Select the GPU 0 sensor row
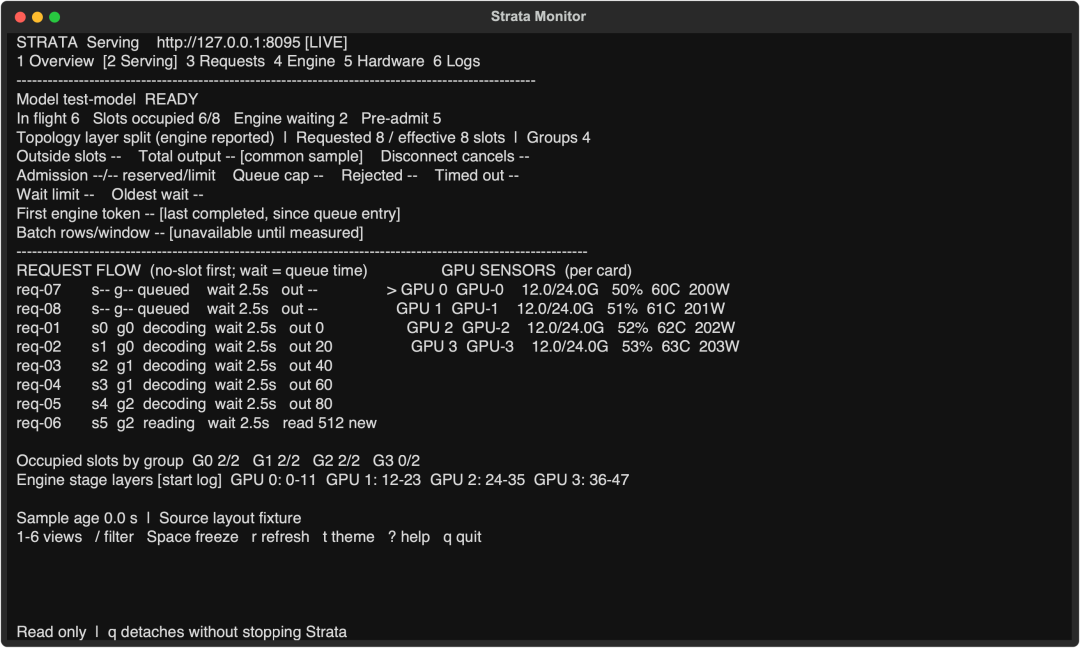The height and width of the screenshot is (648, 1080). tap(559, 290)
